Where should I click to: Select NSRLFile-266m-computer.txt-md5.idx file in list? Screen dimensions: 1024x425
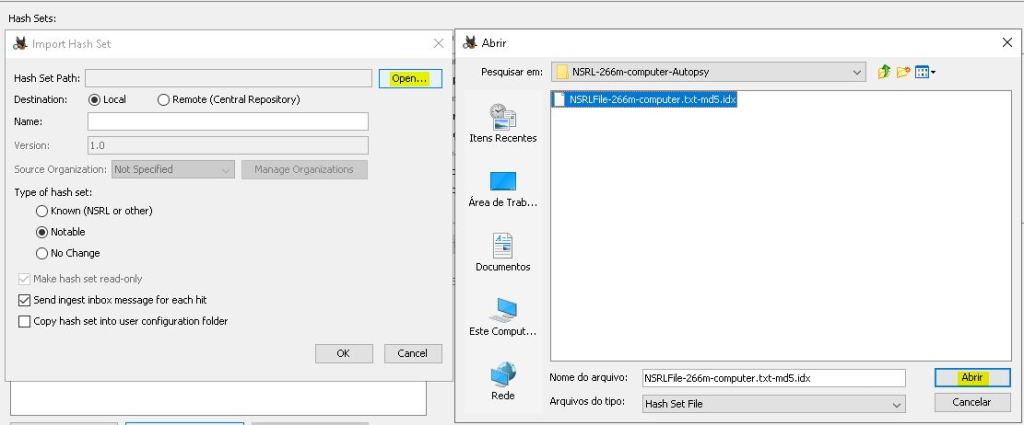point(652,99)
